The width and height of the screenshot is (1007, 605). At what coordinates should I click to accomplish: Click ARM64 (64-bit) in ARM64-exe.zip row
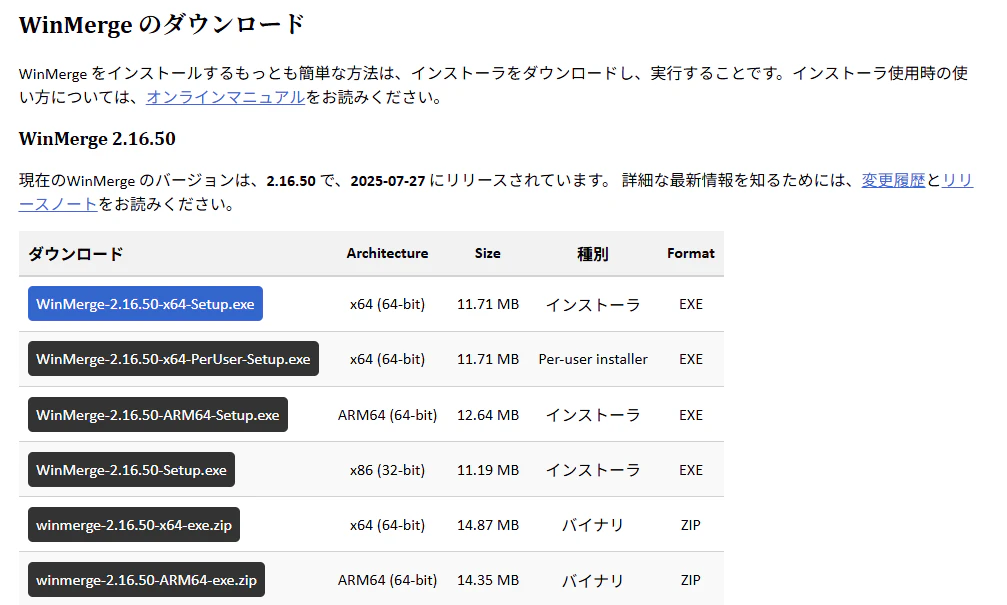[387, 580]
